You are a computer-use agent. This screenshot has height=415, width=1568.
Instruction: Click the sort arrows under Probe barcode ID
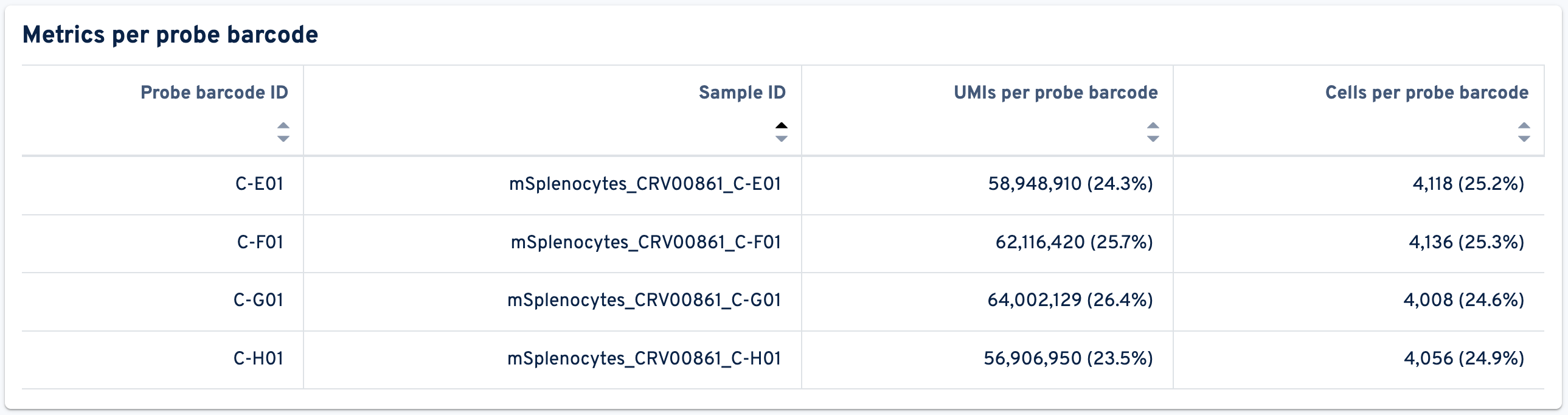tap(283, 132)
